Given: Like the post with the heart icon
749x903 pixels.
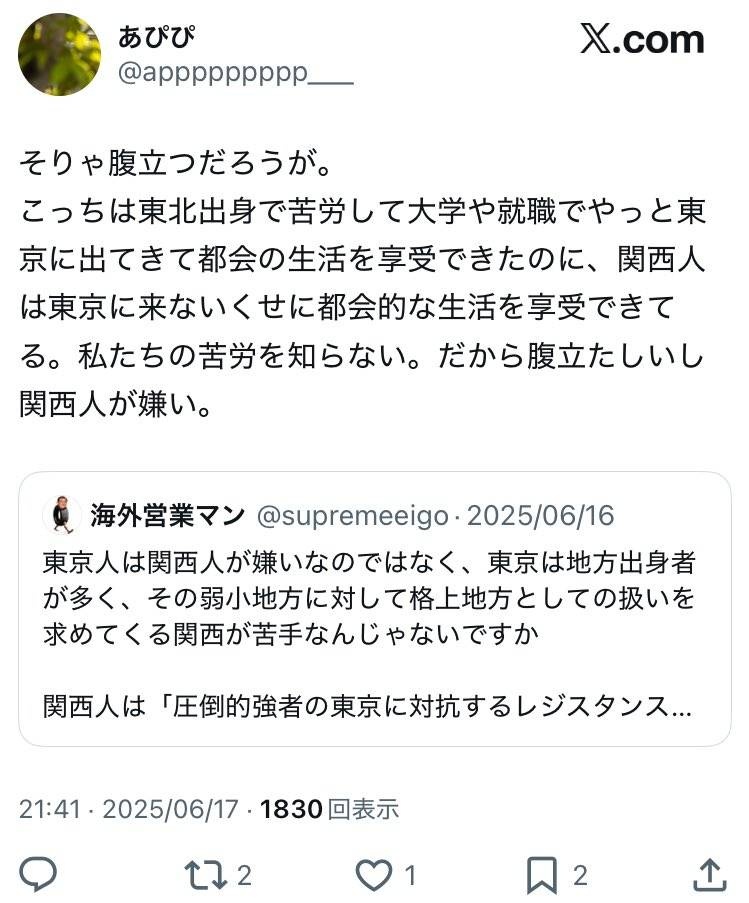Looking at the screenshot, I should (375, 876).
